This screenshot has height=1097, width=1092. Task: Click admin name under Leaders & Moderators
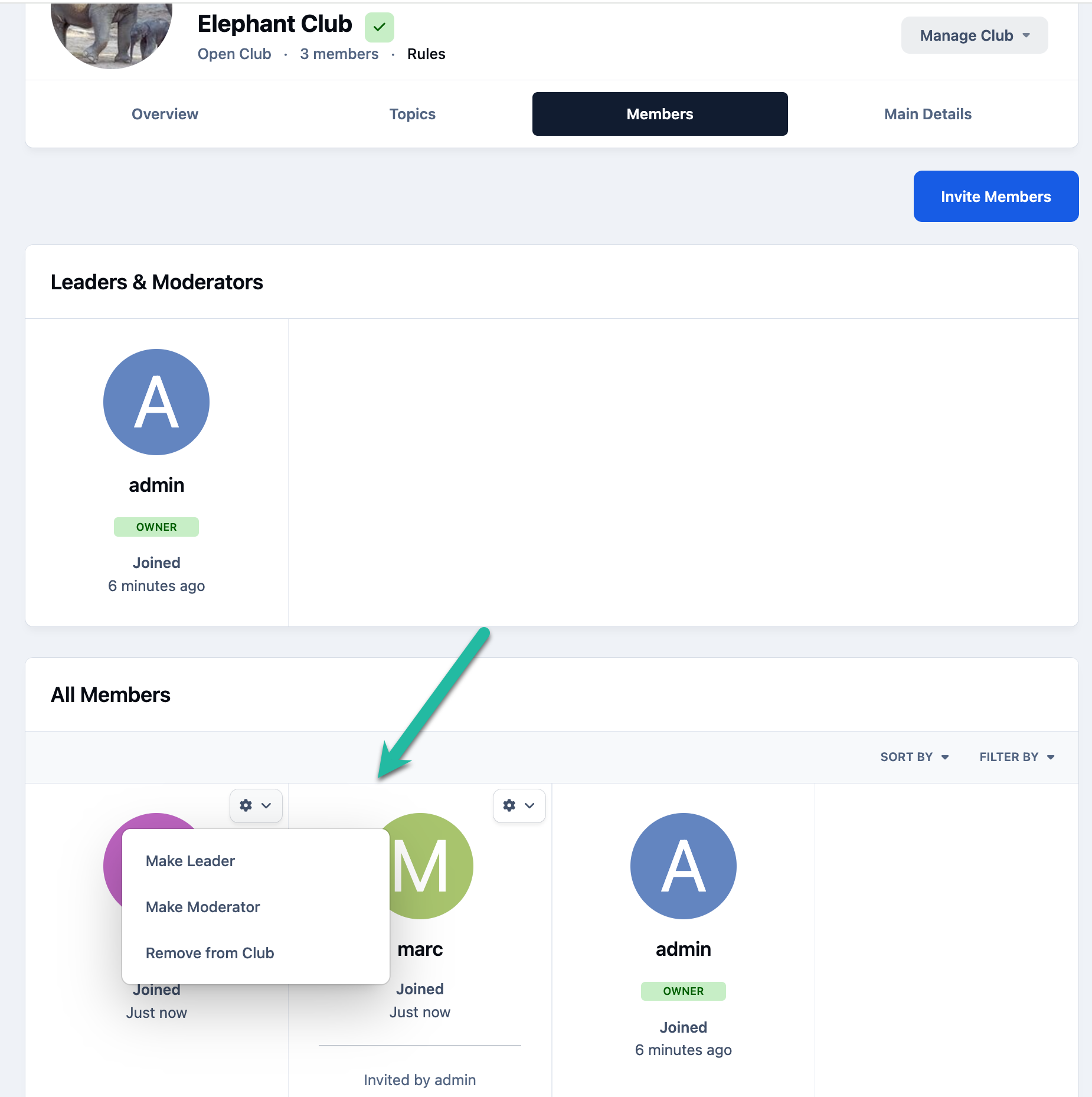(156, 485)
